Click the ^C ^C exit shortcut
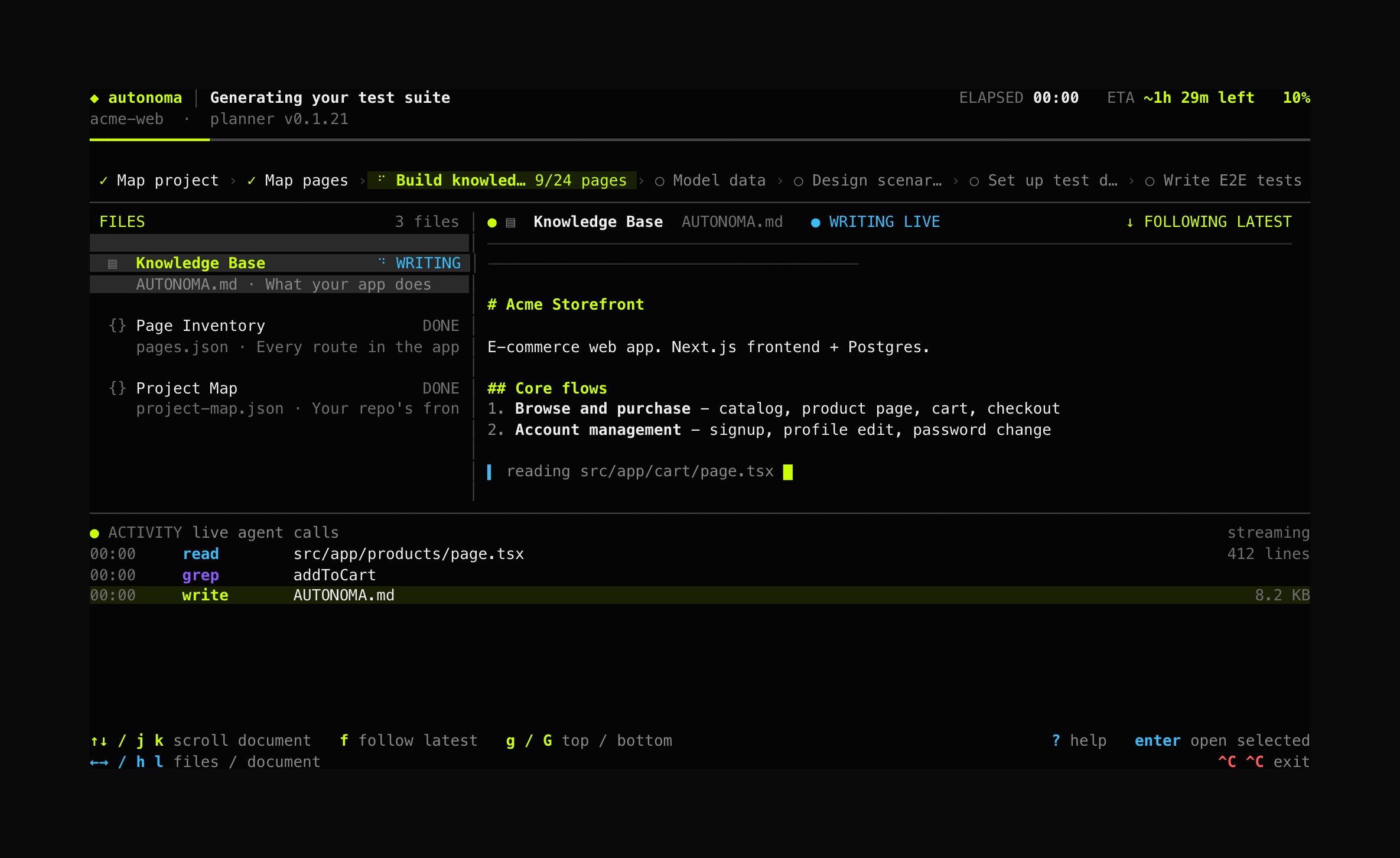 [1264, 762]
